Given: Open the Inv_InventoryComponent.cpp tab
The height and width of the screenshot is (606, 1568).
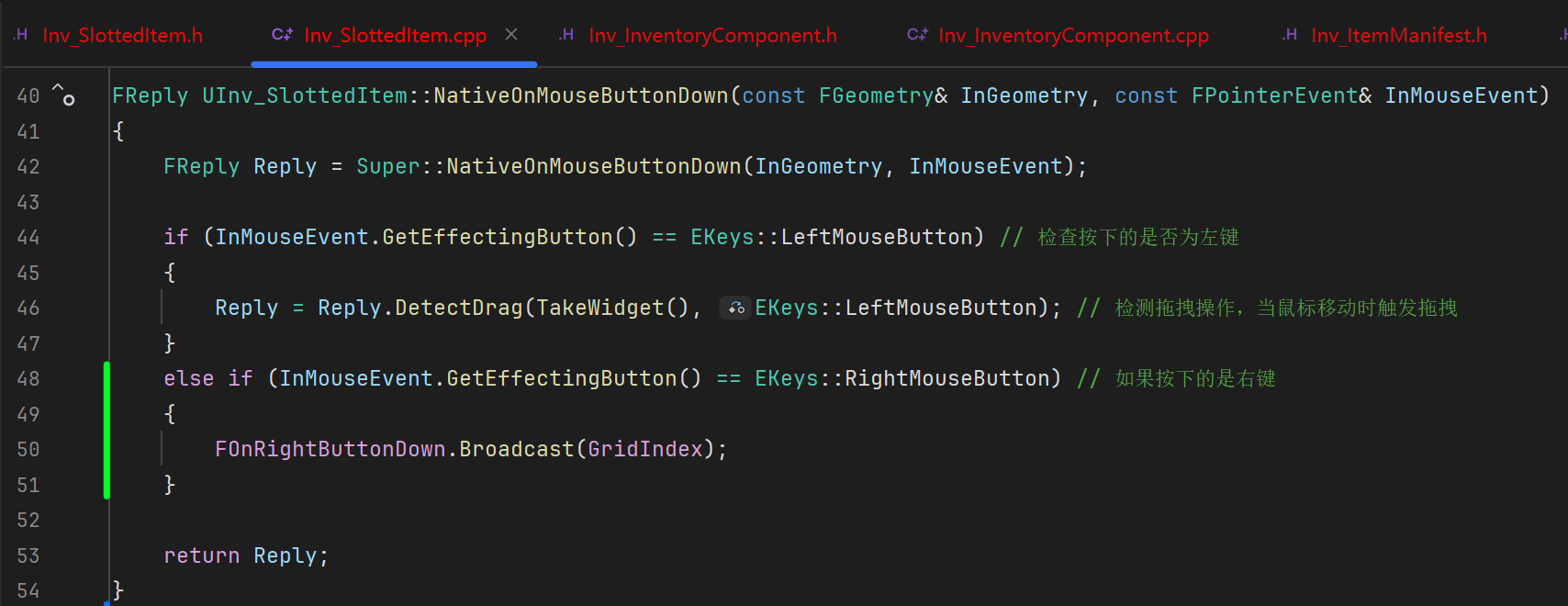Looking at the screenshot, I should click(x=1073, y=35).
